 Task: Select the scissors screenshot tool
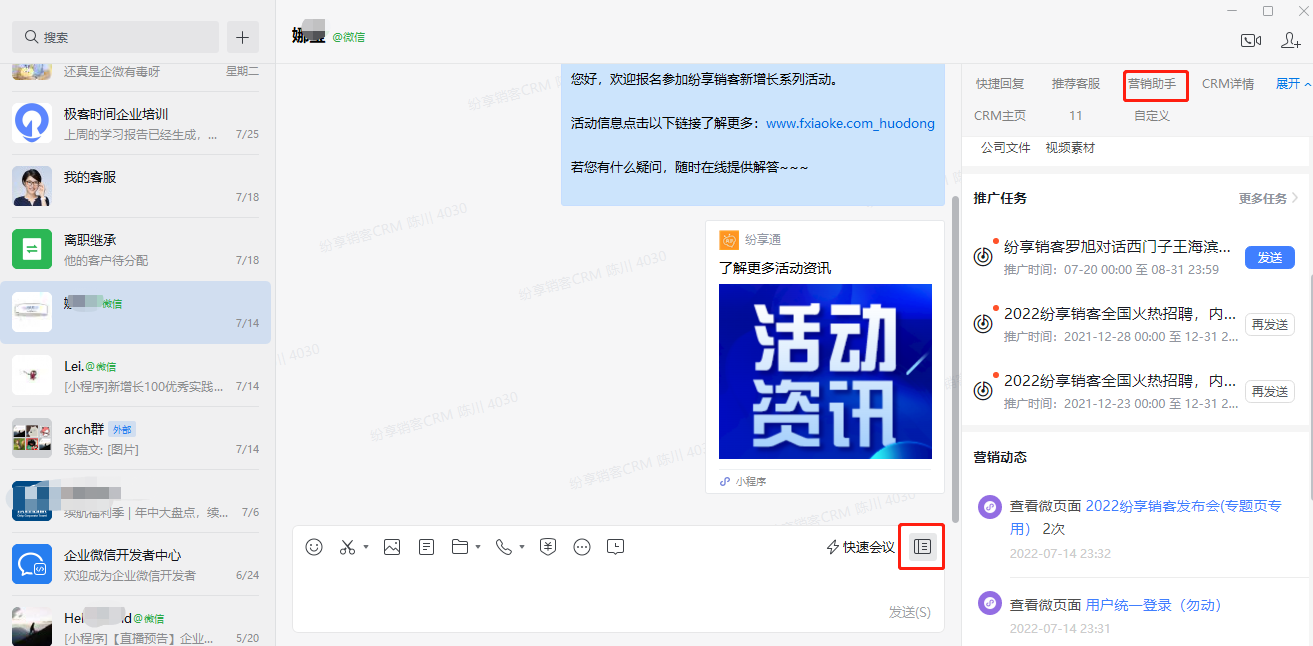tap(347, 547)
